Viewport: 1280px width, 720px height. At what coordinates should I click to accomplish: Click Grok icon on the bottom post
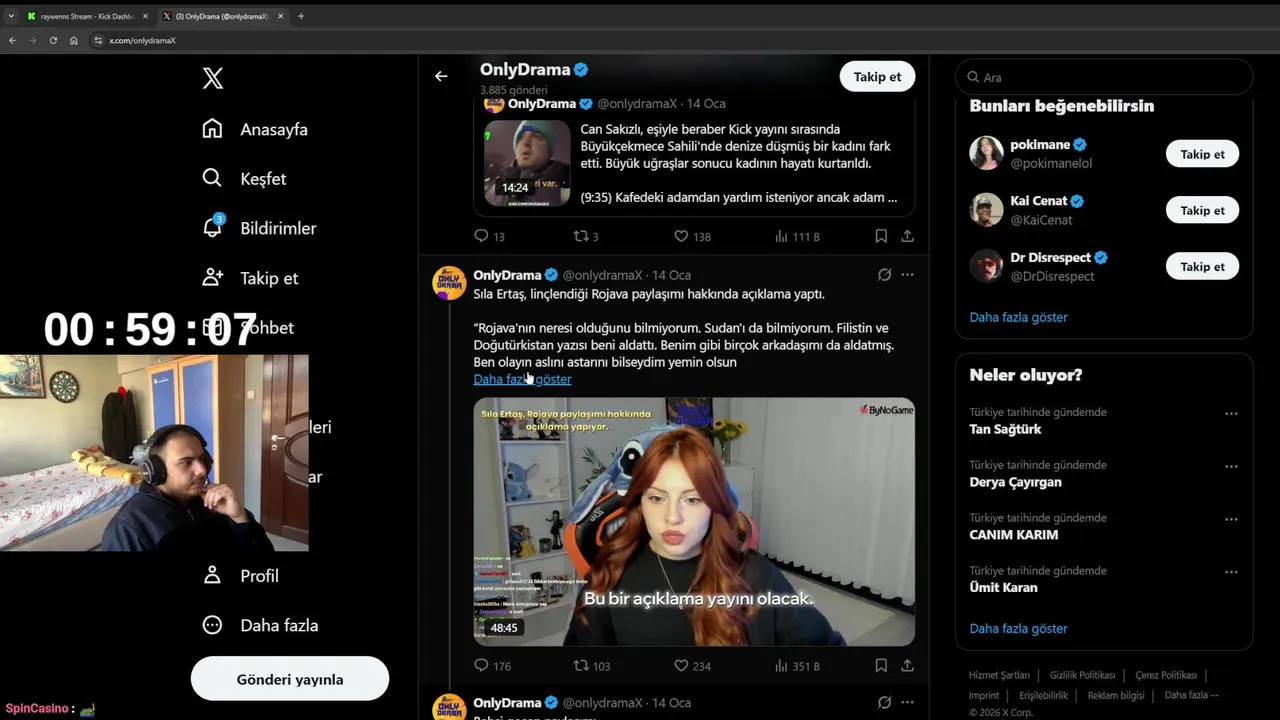pyautogui.click(x=884, y=702)
